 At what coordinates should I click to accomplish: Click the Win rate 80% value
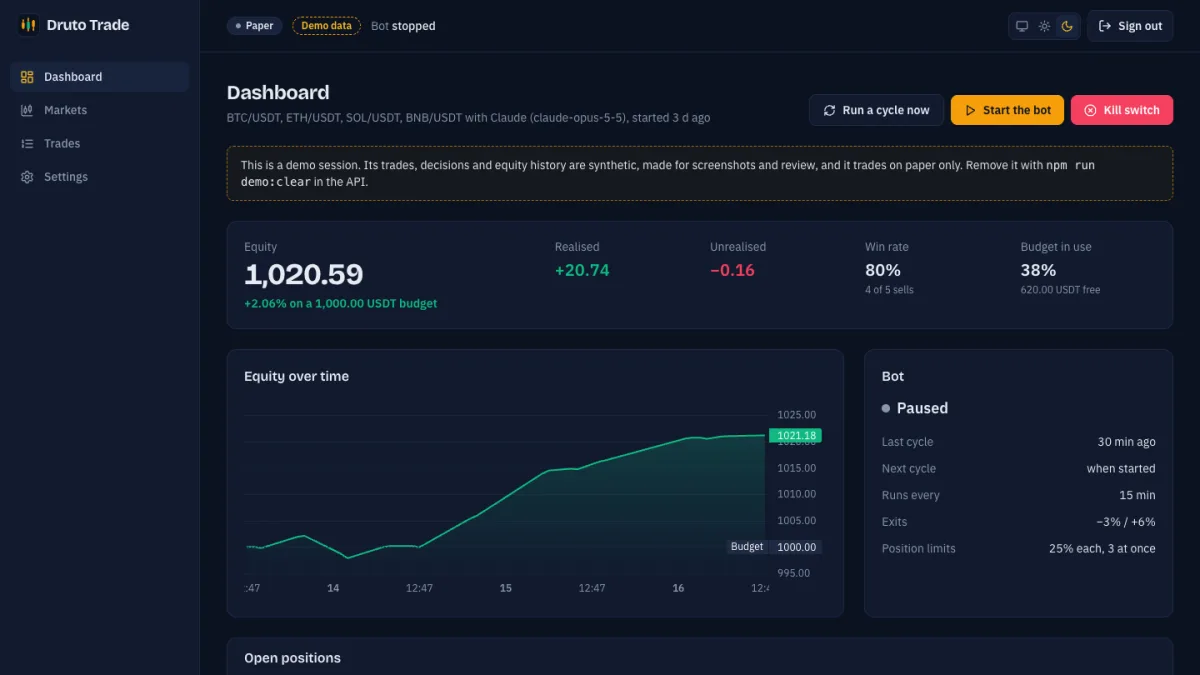883,270
